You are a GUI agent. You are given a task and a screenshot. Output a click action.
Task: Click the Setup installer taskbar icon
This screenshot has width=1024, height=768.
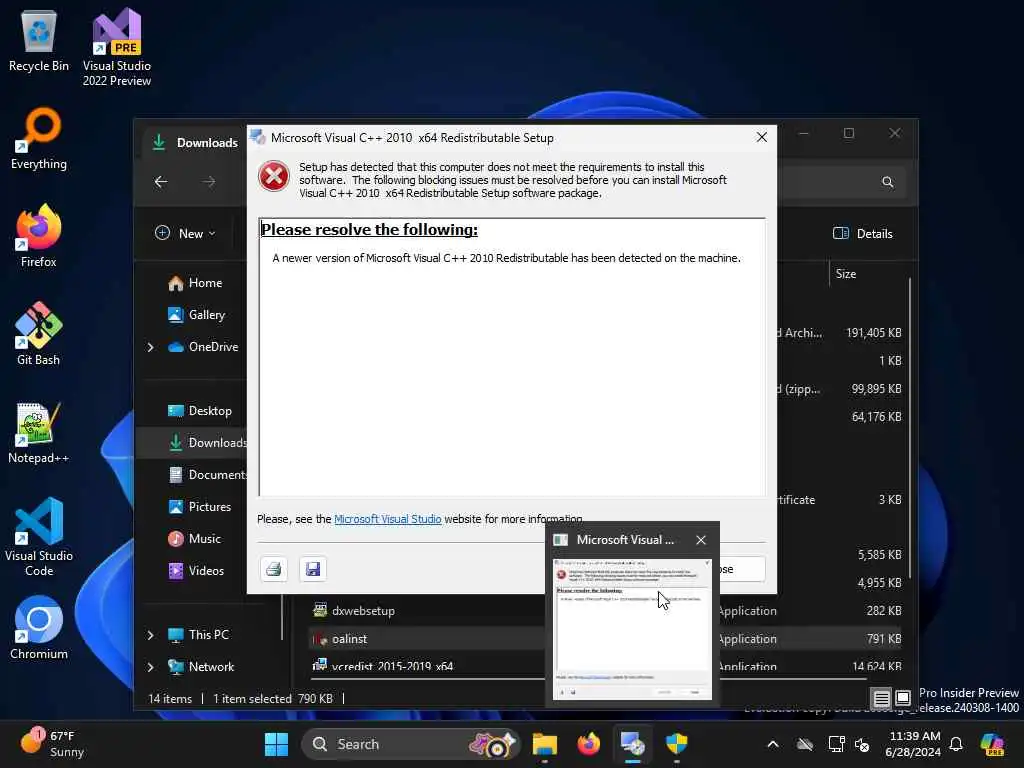pos(632,744)
